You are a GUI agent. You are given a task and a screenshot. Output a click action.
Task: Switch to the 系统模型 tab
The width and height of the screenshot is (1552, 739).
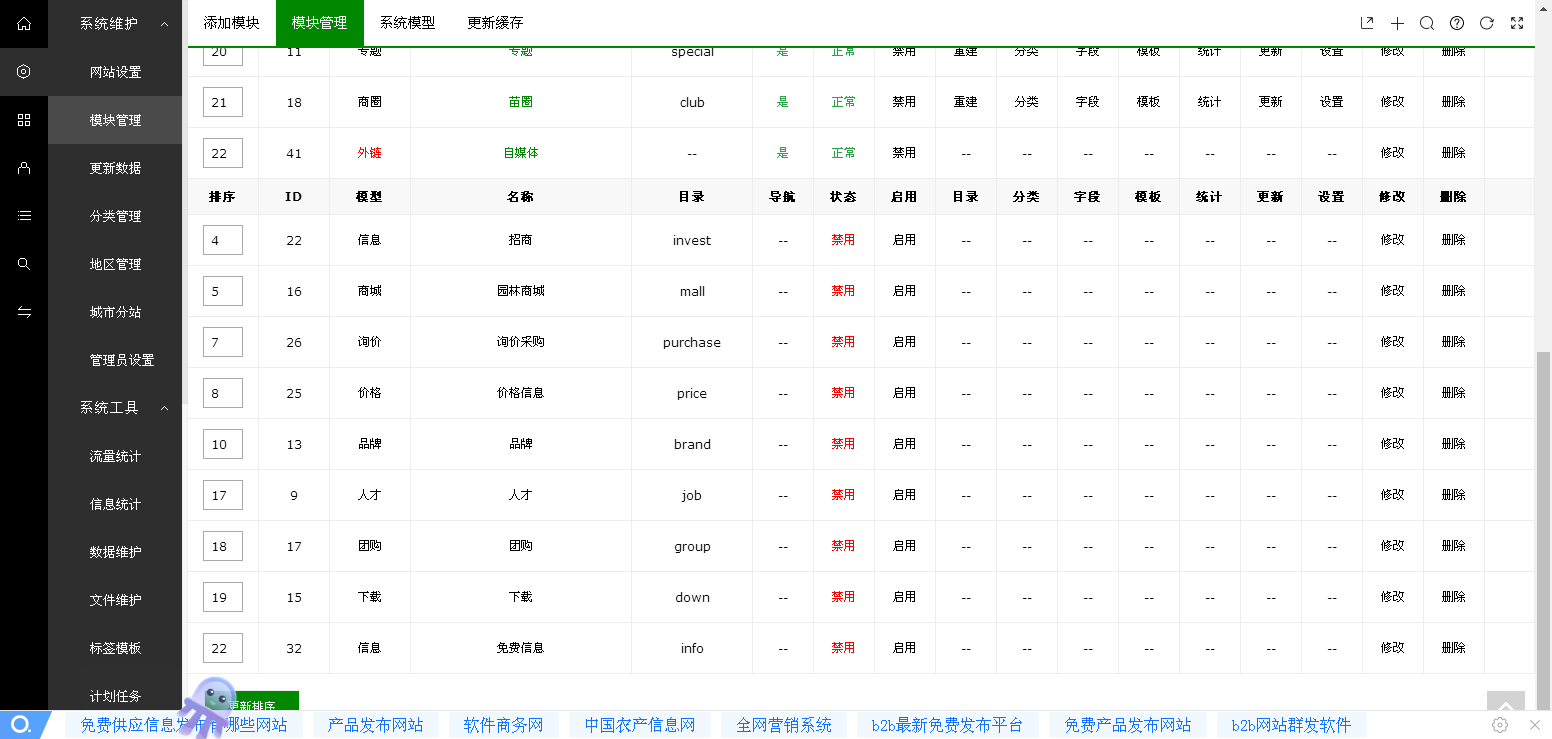407,23
